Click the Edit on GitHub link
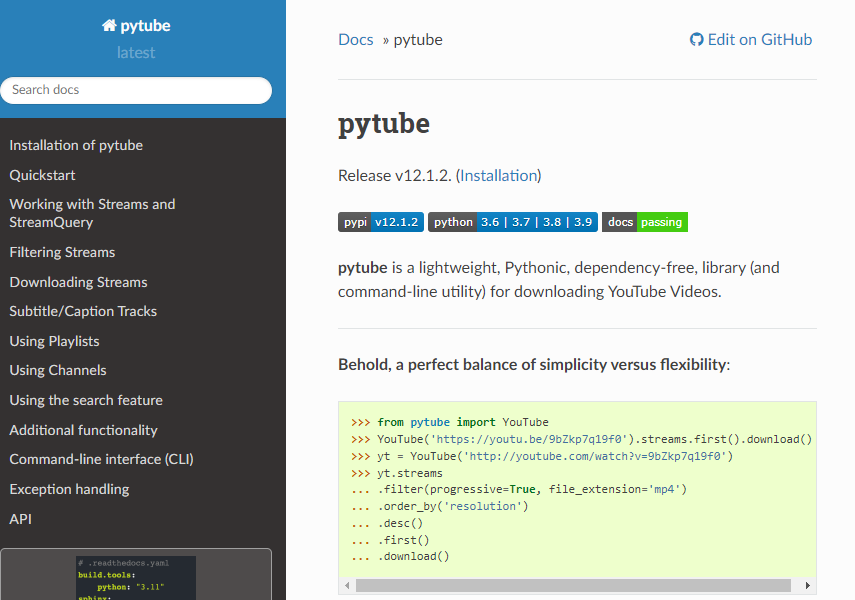Viewport: 855px width, 600px height. coord(751,39)
